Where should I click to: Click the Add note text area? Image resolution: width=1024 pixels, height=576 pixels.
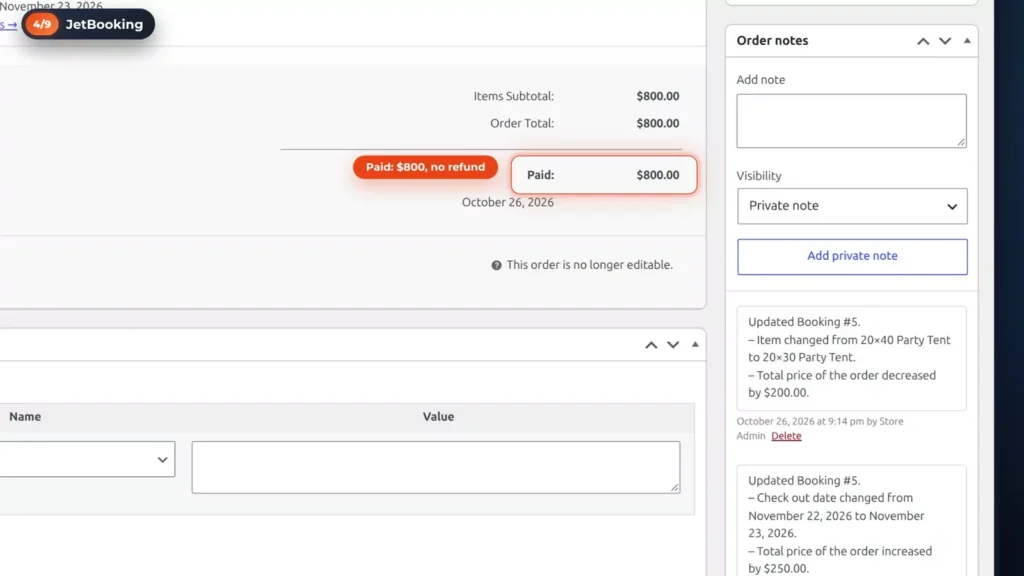(852, 121)
